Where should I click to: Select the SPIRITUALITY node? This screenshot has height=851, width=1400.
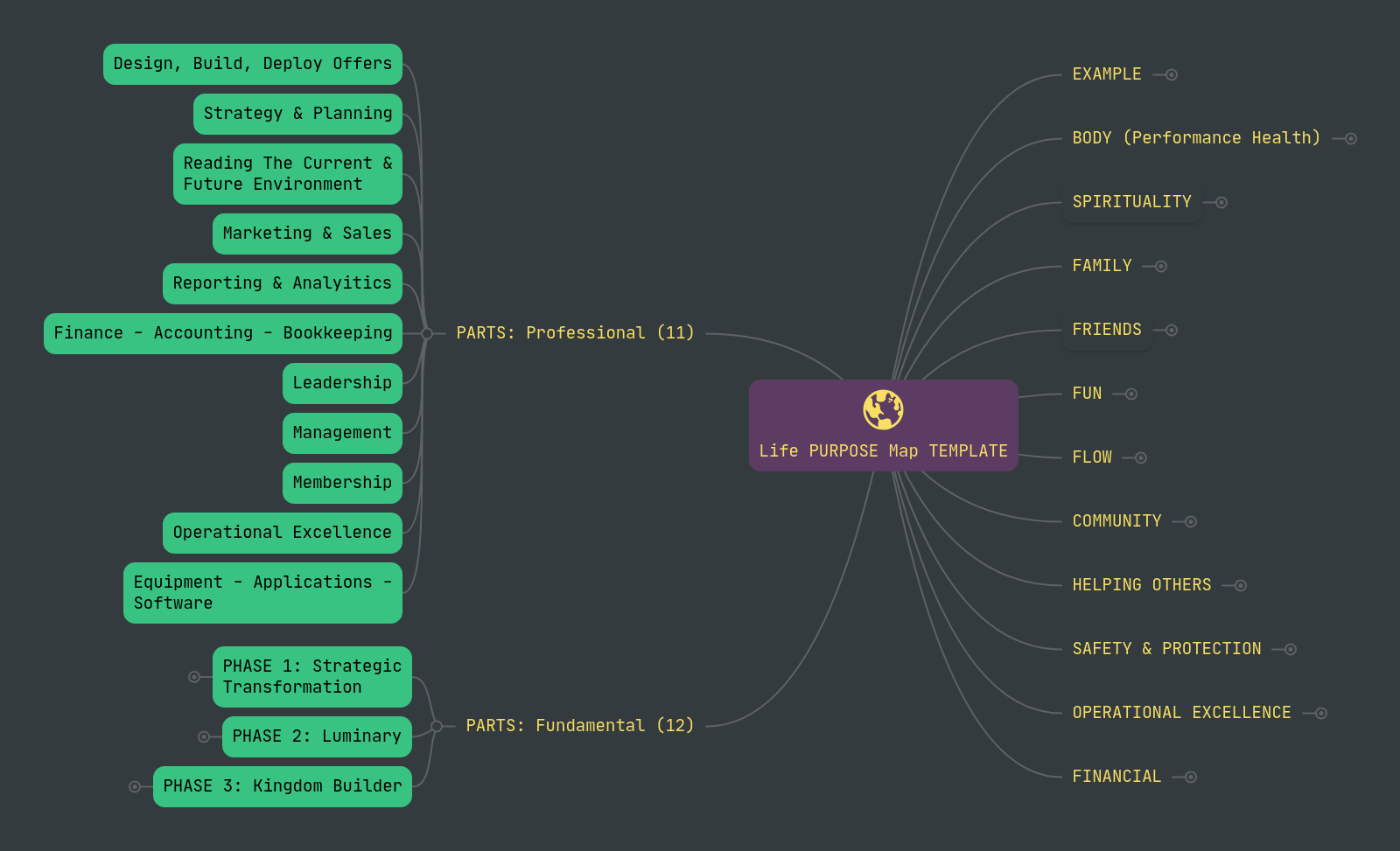[x=1131, y=201]
